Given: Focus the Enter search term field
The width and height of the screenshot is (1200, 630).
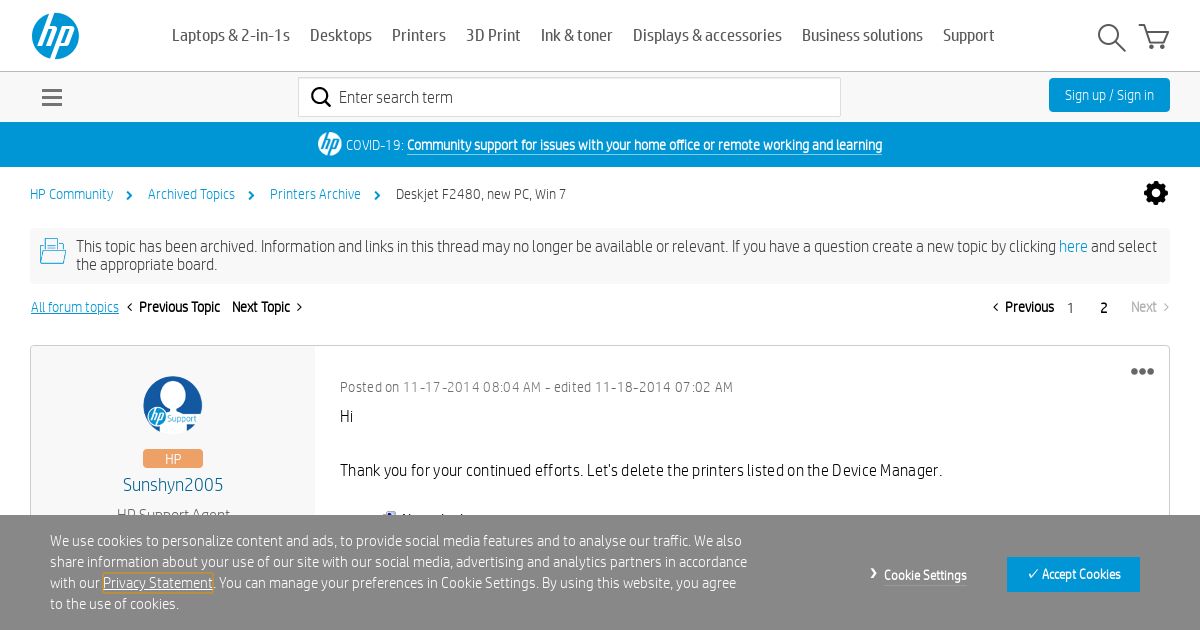Looking at the screenshot, I should [569, 97].
